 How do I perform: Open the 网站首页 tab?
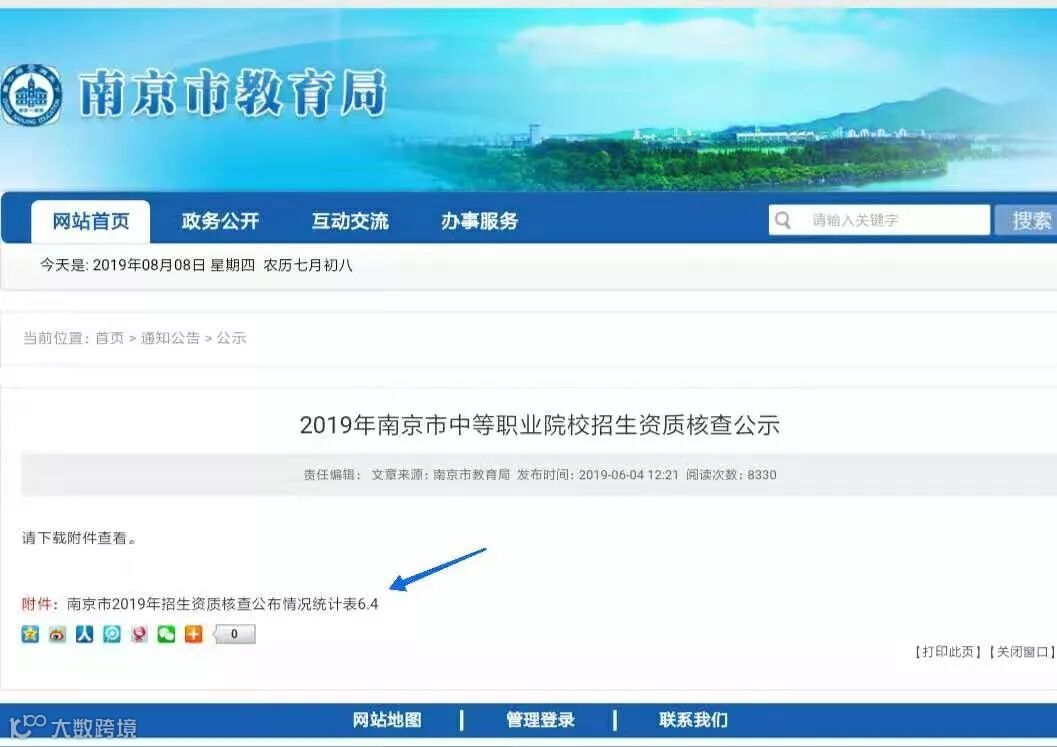tap(91, 221)
